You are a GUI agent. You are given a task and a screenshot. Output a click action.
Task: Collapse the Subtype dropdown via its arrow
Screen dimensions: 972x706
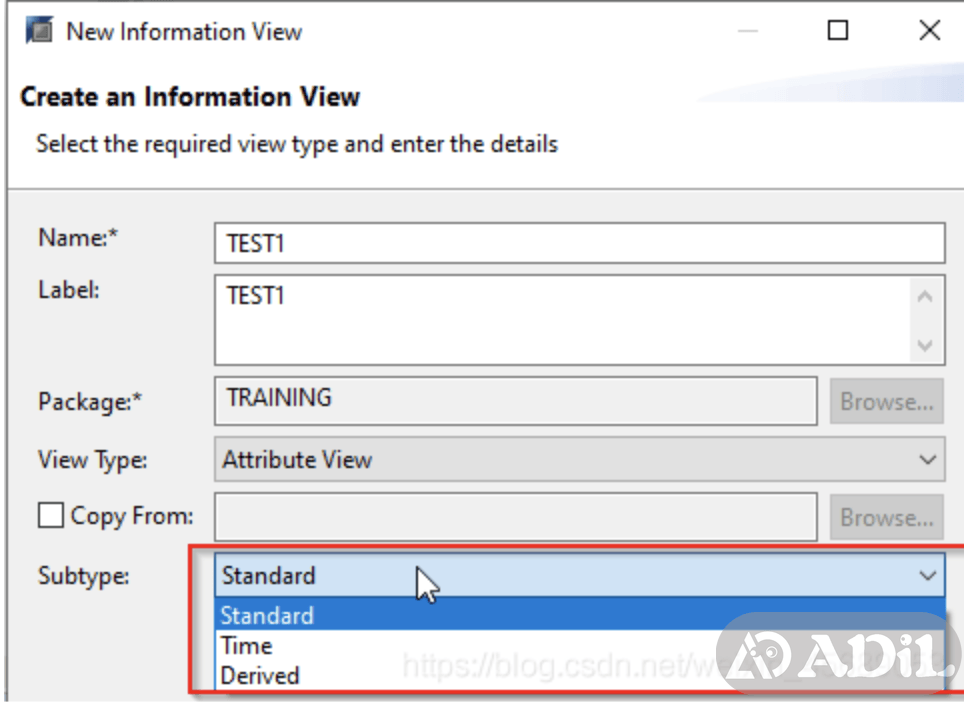click(927, 575)
